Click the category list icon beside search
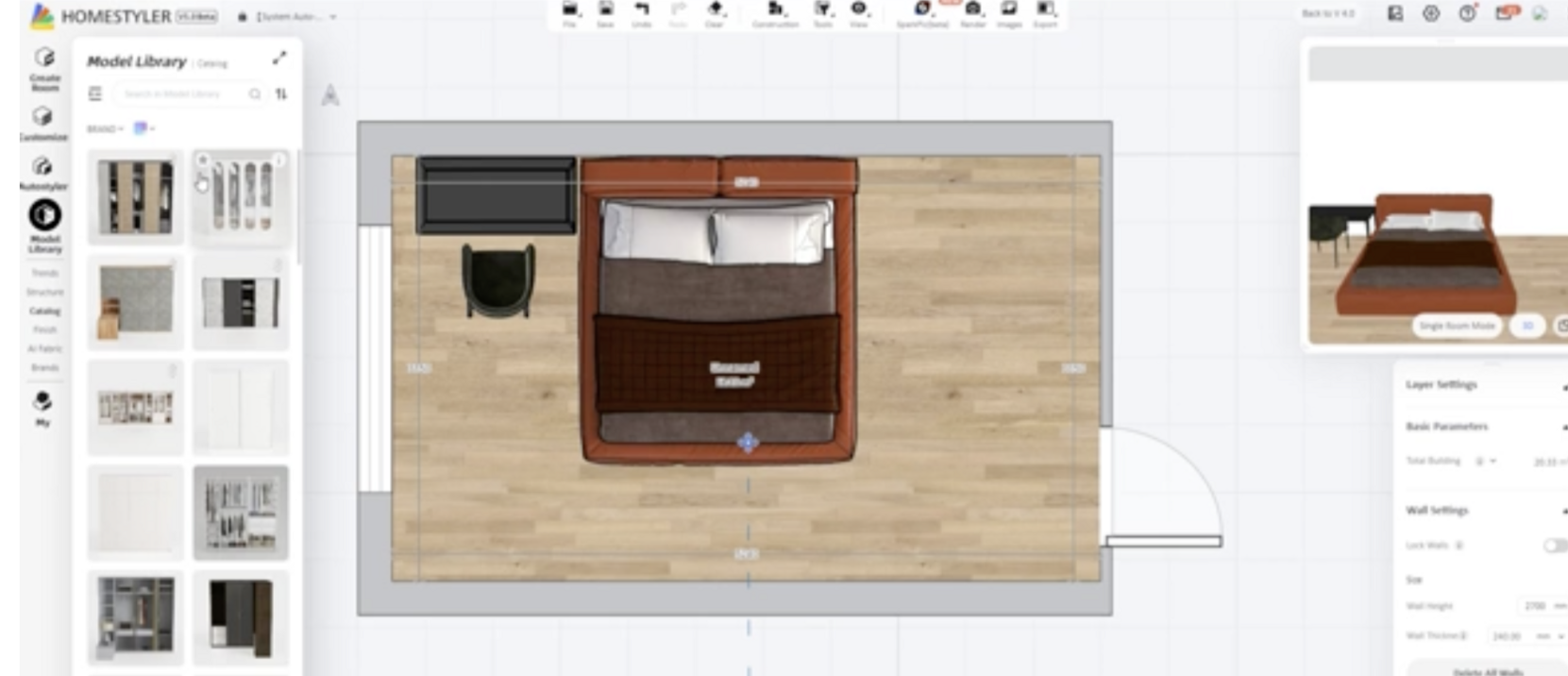The height and width of the screenshot is (676, 1568). [94, 93]
